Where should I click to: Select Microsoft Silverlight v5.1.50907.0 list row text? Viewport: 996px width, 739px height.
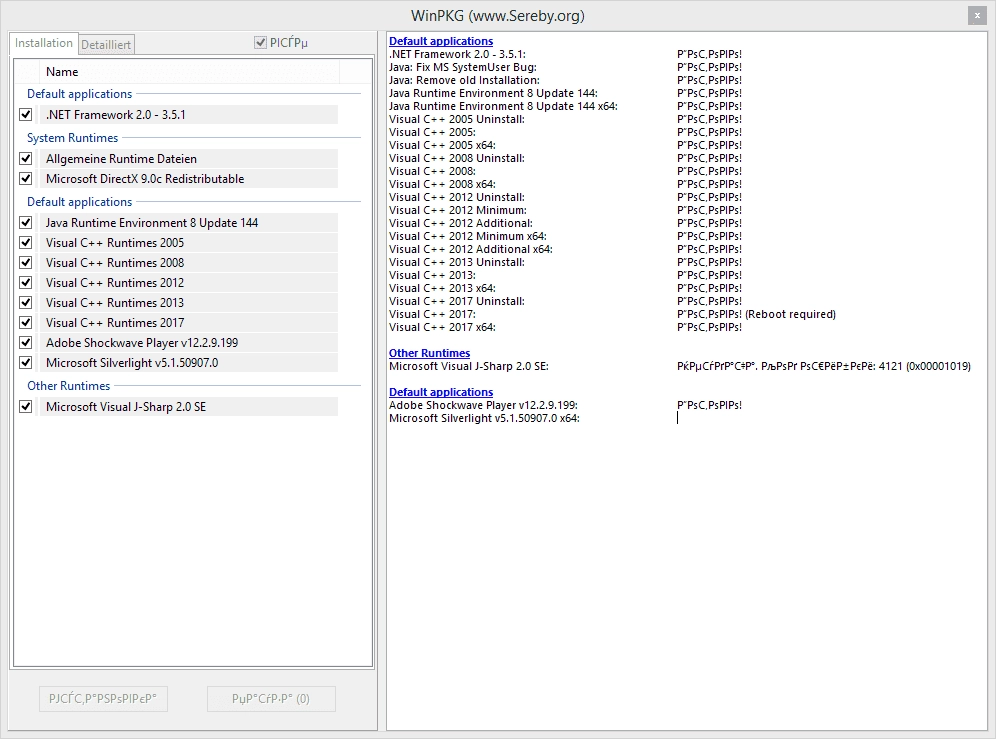[131, 363]
